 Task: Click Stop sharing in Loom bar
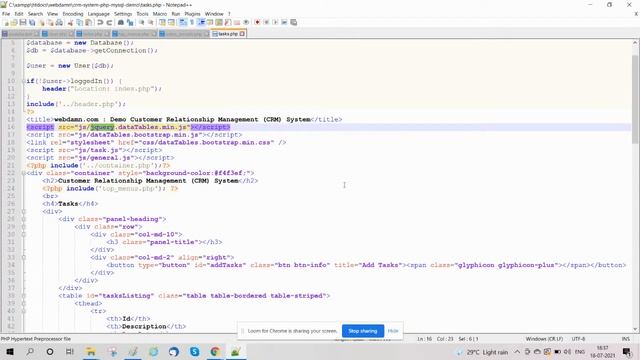(x=363, y=331)
